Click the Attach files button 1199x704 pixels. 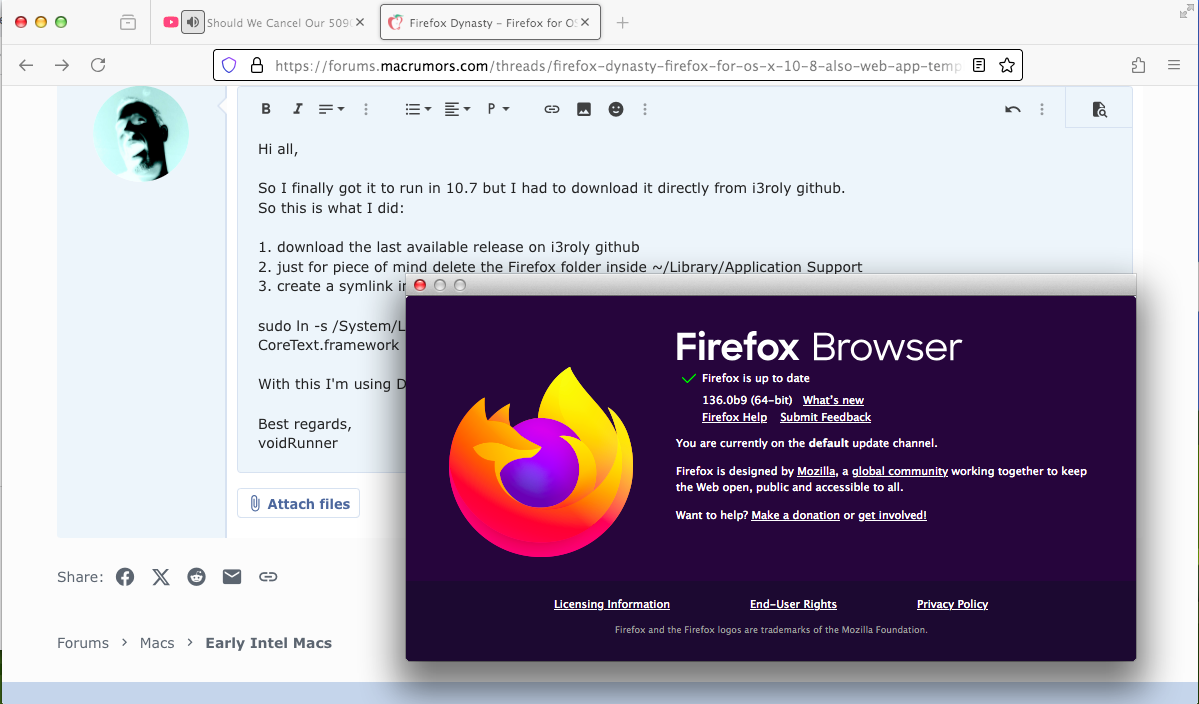[x=298, y=504]
